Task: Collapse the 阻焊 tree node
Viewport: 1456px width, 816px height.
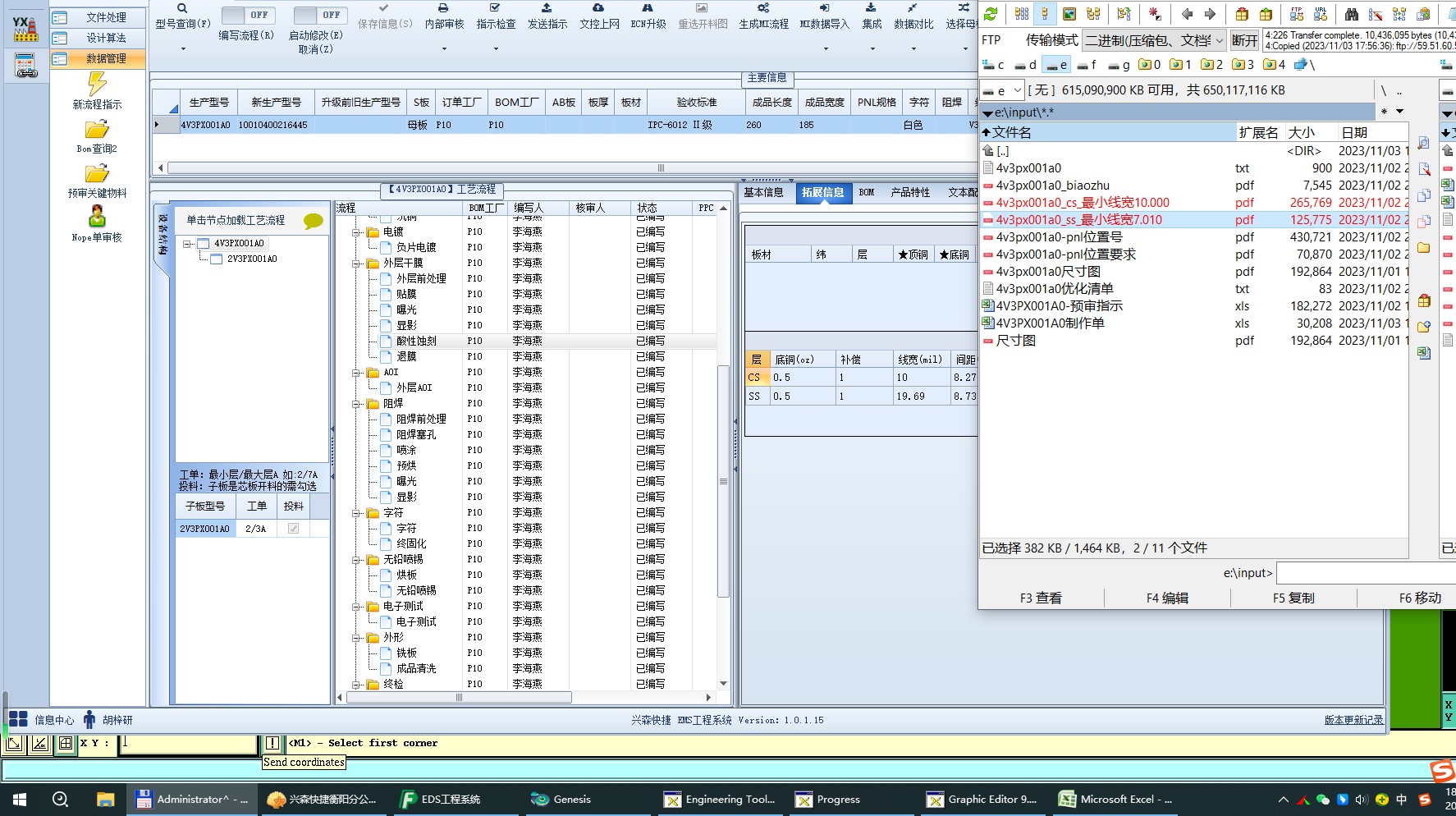Action: pos(357,403)
